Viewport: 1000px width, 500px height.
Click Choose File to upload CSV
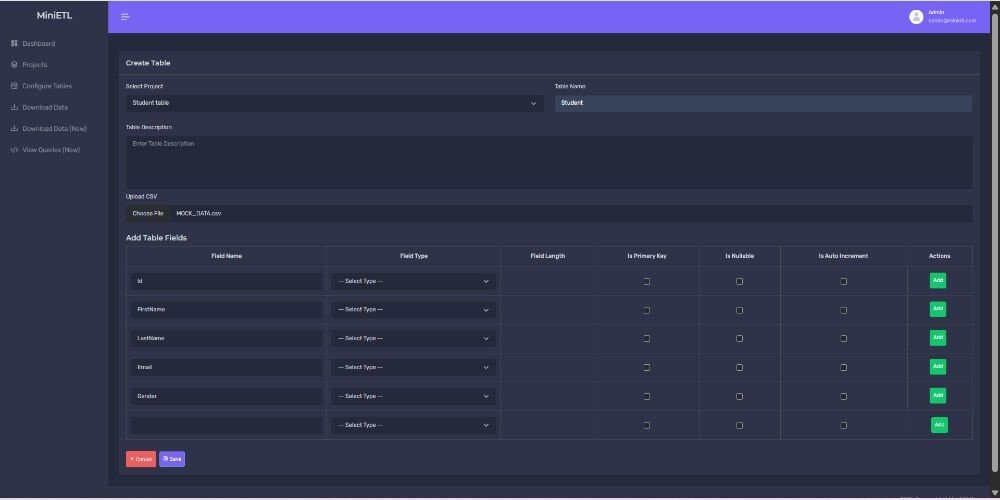pos(148,214)
